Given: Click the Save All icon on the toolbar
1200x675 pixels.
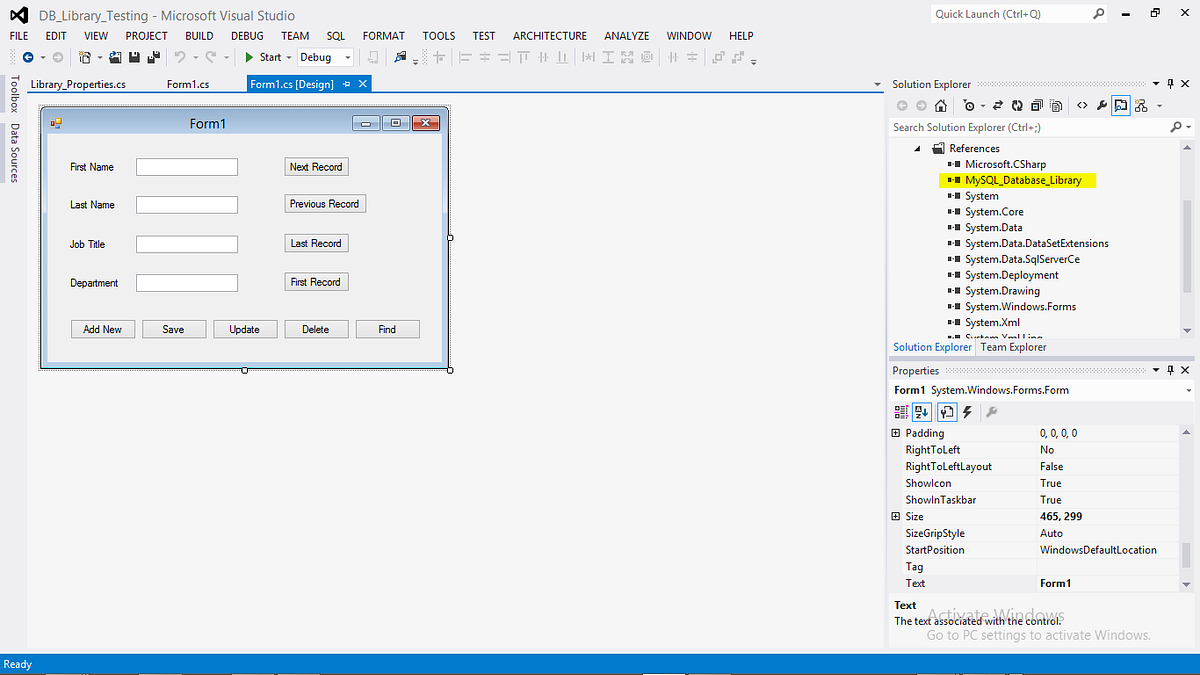Looking at the screenshot, I should pos(152,57).
